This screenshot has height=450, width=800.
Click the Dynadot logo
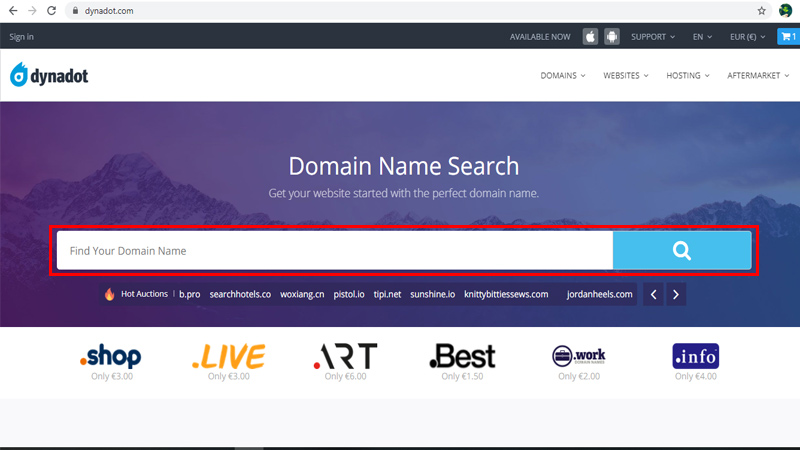pos(49,75)
